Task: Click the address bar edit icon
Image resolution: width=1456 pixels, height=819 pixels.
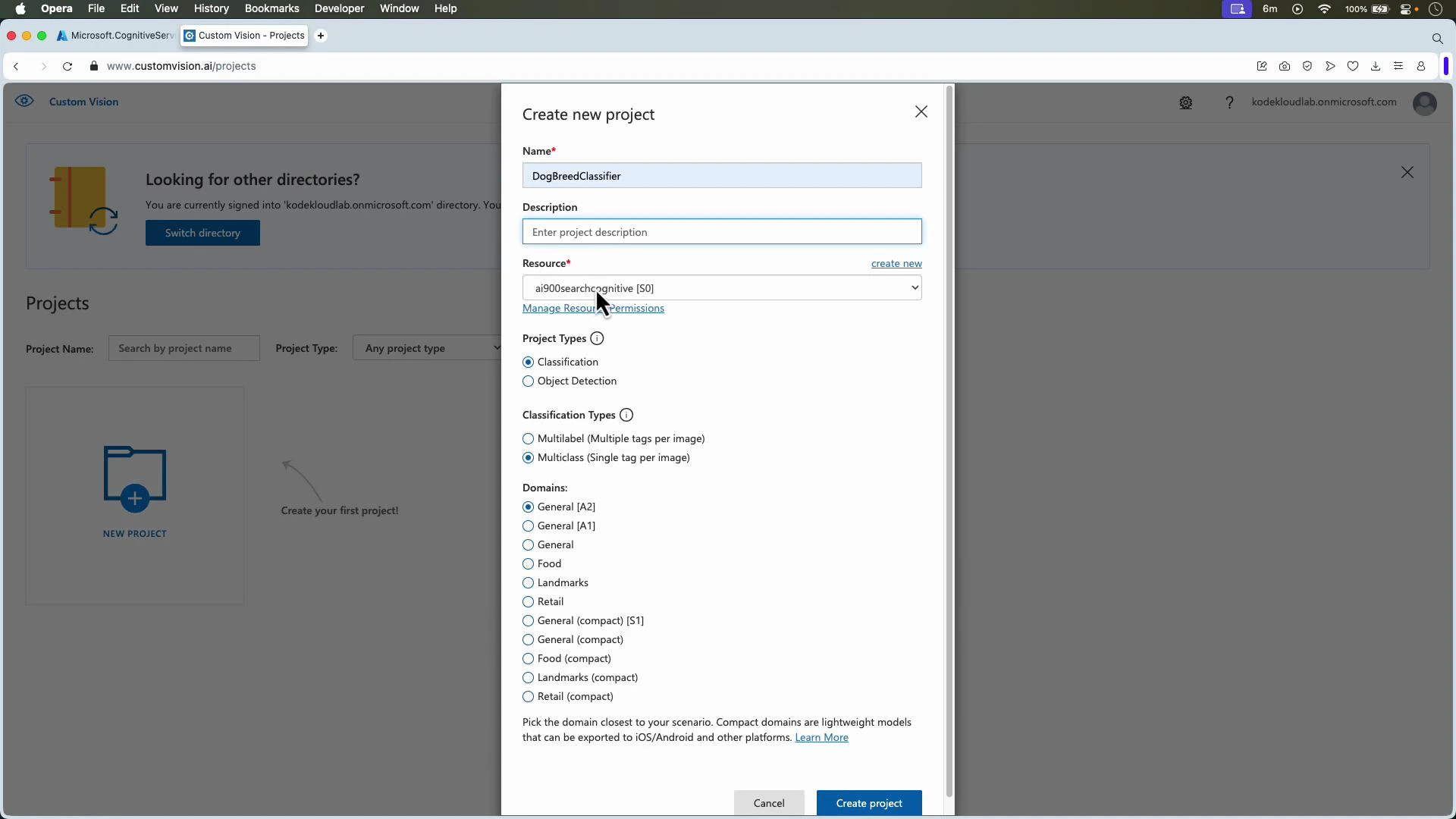Action: tap(1262, 67)
